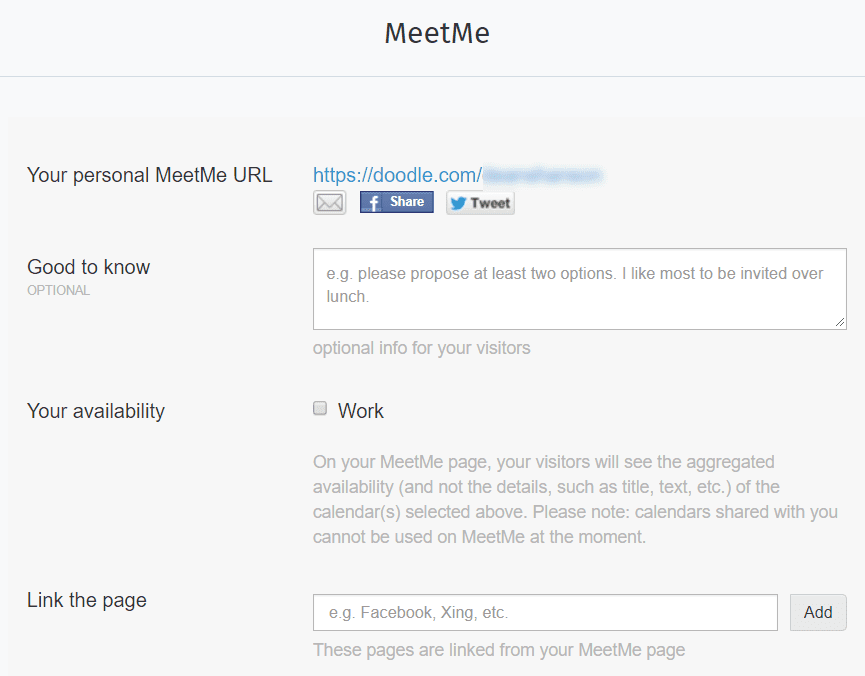Share the MeetMe URL via Tweet button
Screen dimensions: 865x676
coord(480,203)
